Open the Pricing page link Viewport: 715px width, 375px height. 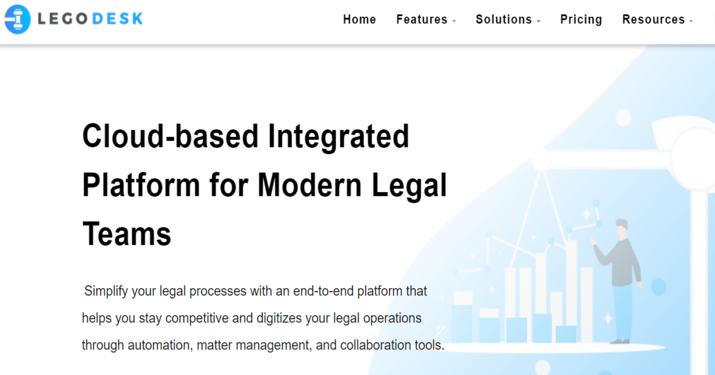click(x=581, y=20)
